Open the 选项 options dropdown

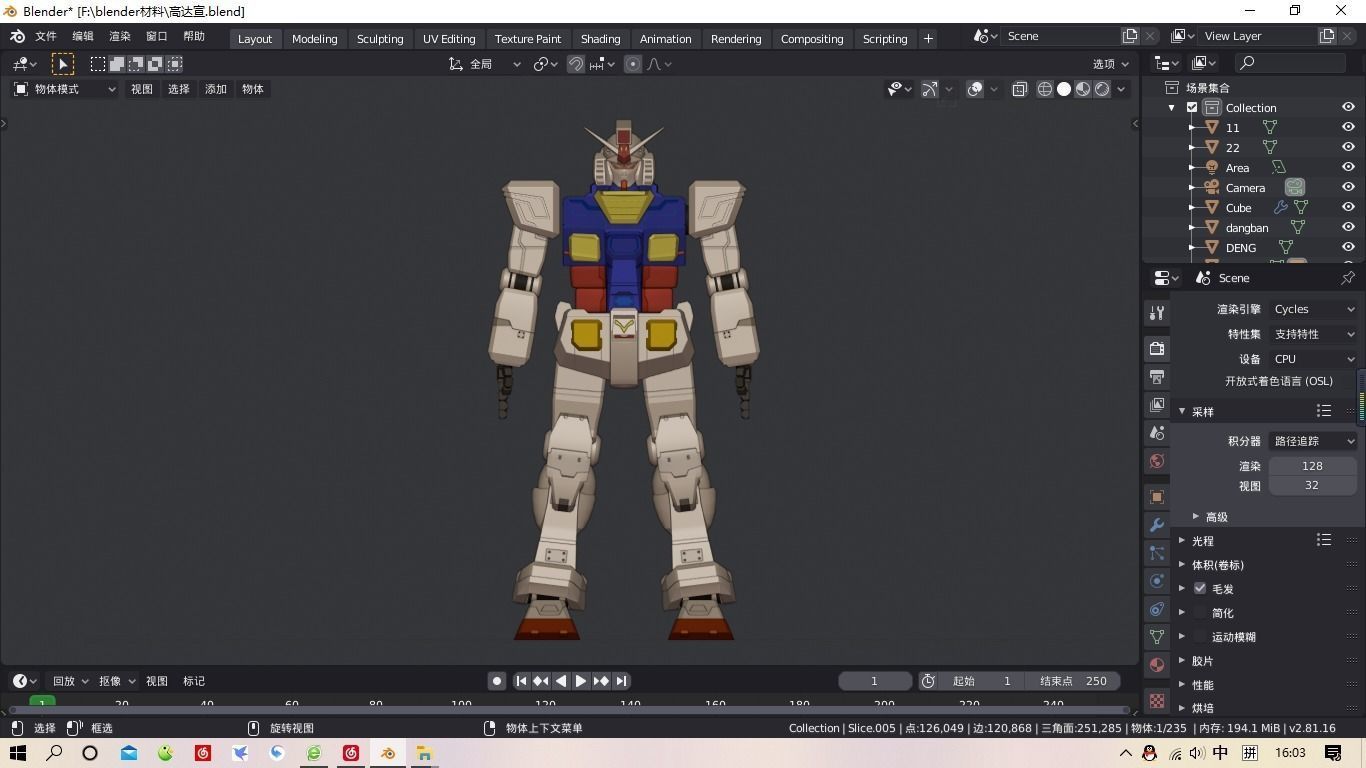click(x=1110, y=64)
